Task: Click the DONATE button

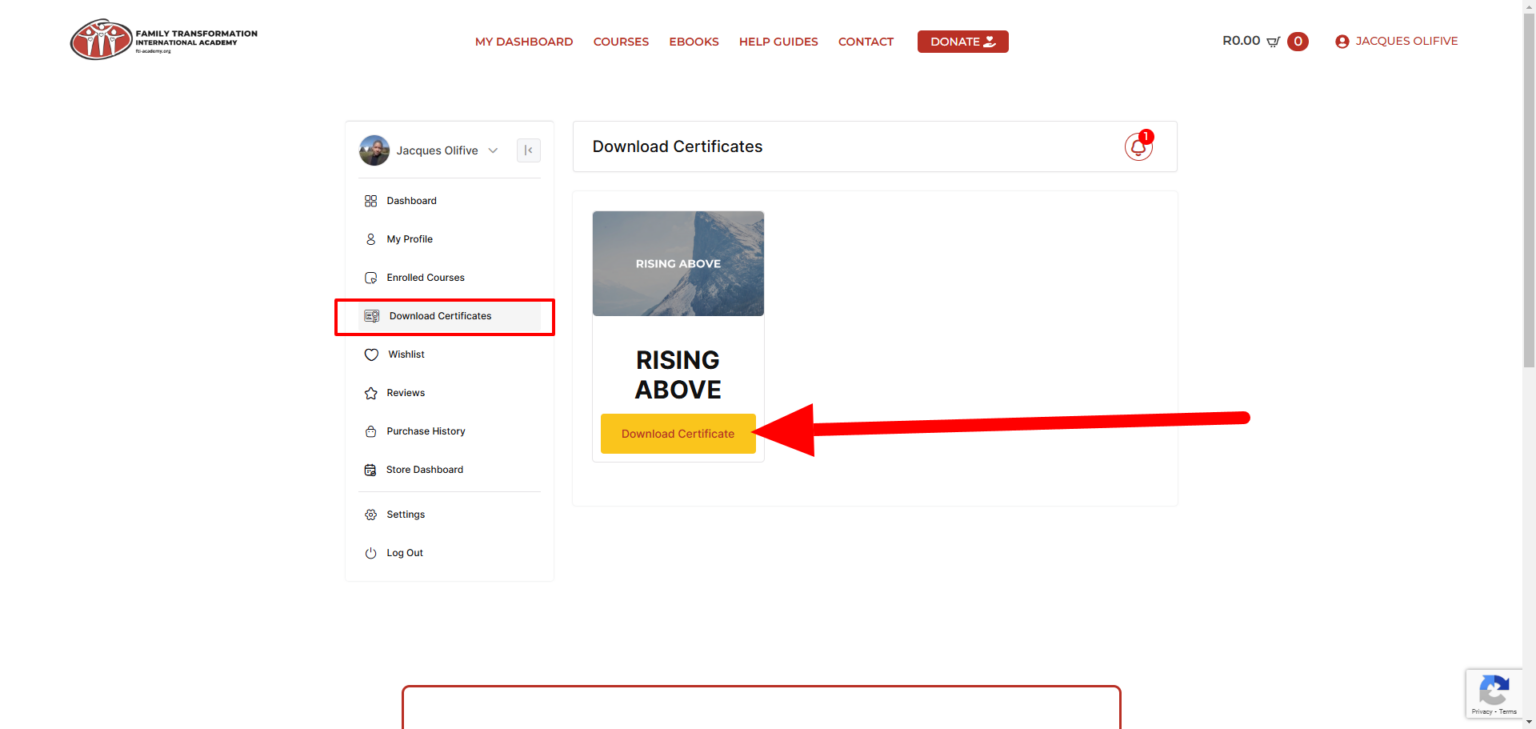Action: coord(963,41)
